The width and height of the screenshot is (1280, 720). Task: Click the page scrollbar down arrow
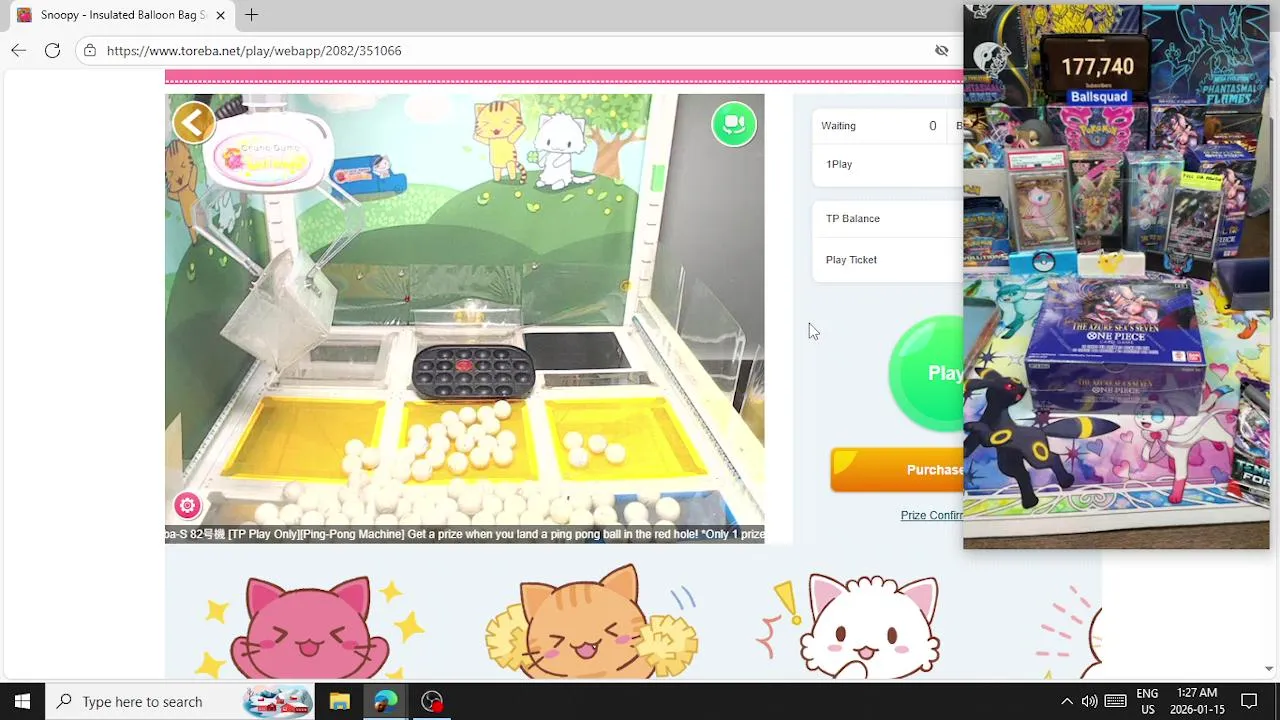[1269, 669]
